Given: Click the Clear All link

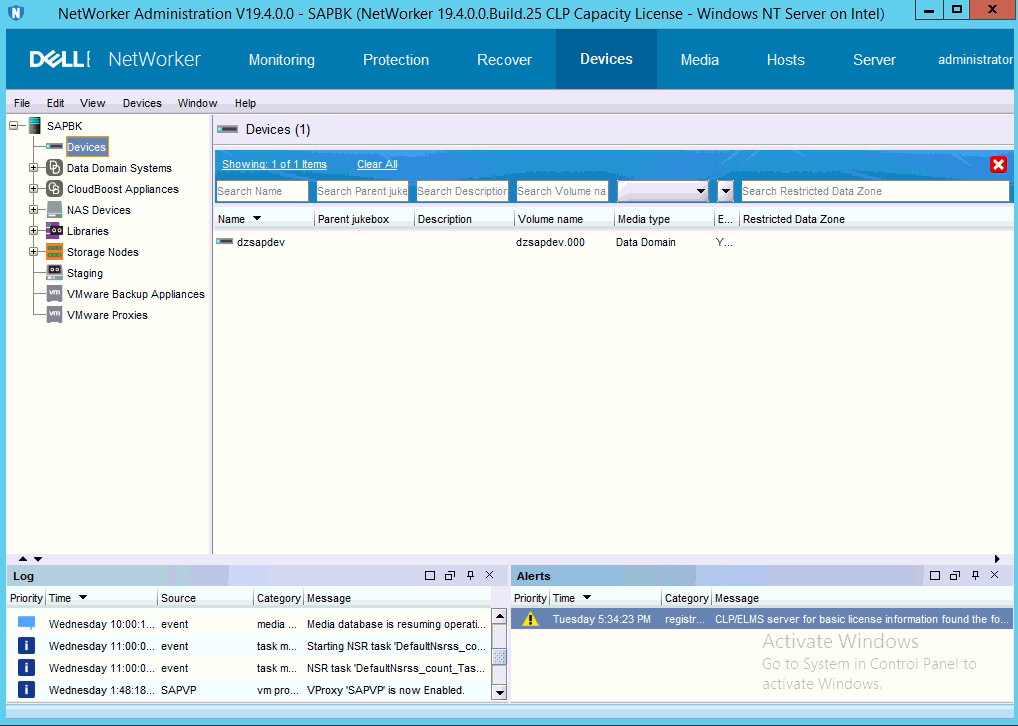Looking at the screenshot, I should 377,164.
